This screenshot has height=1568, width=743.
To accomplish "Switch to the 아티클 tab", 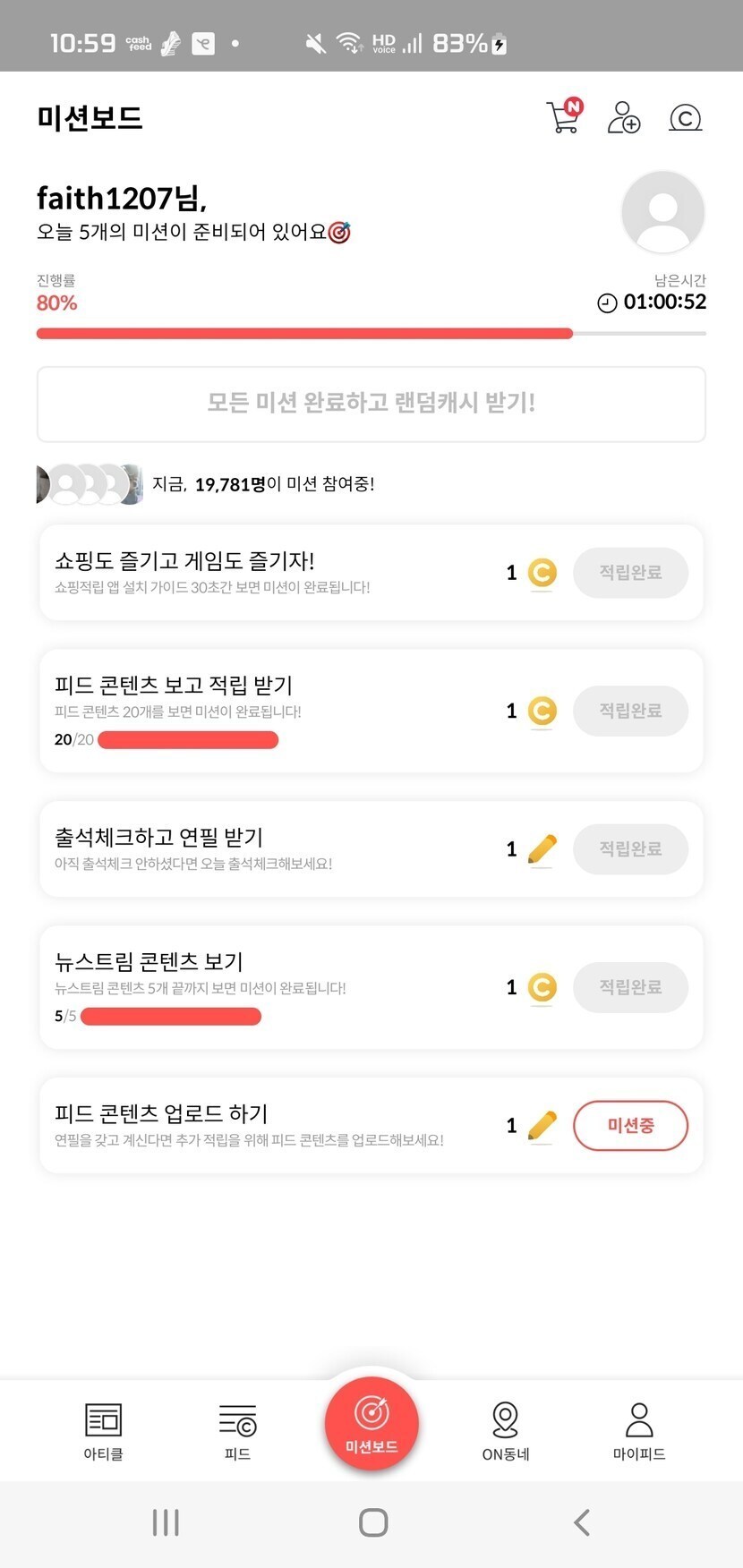I will tap(103, 1430).
